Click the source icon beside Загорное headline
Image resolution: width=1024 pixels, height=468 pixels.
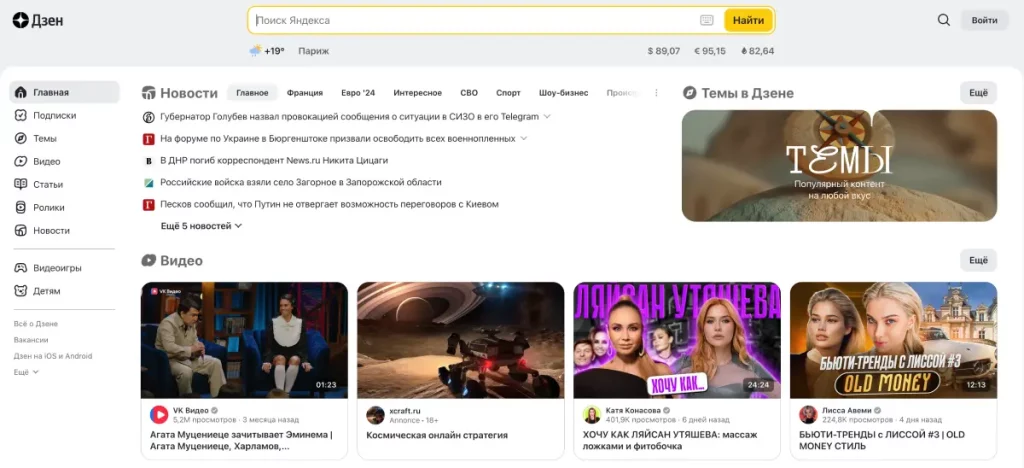click(148, 182)
